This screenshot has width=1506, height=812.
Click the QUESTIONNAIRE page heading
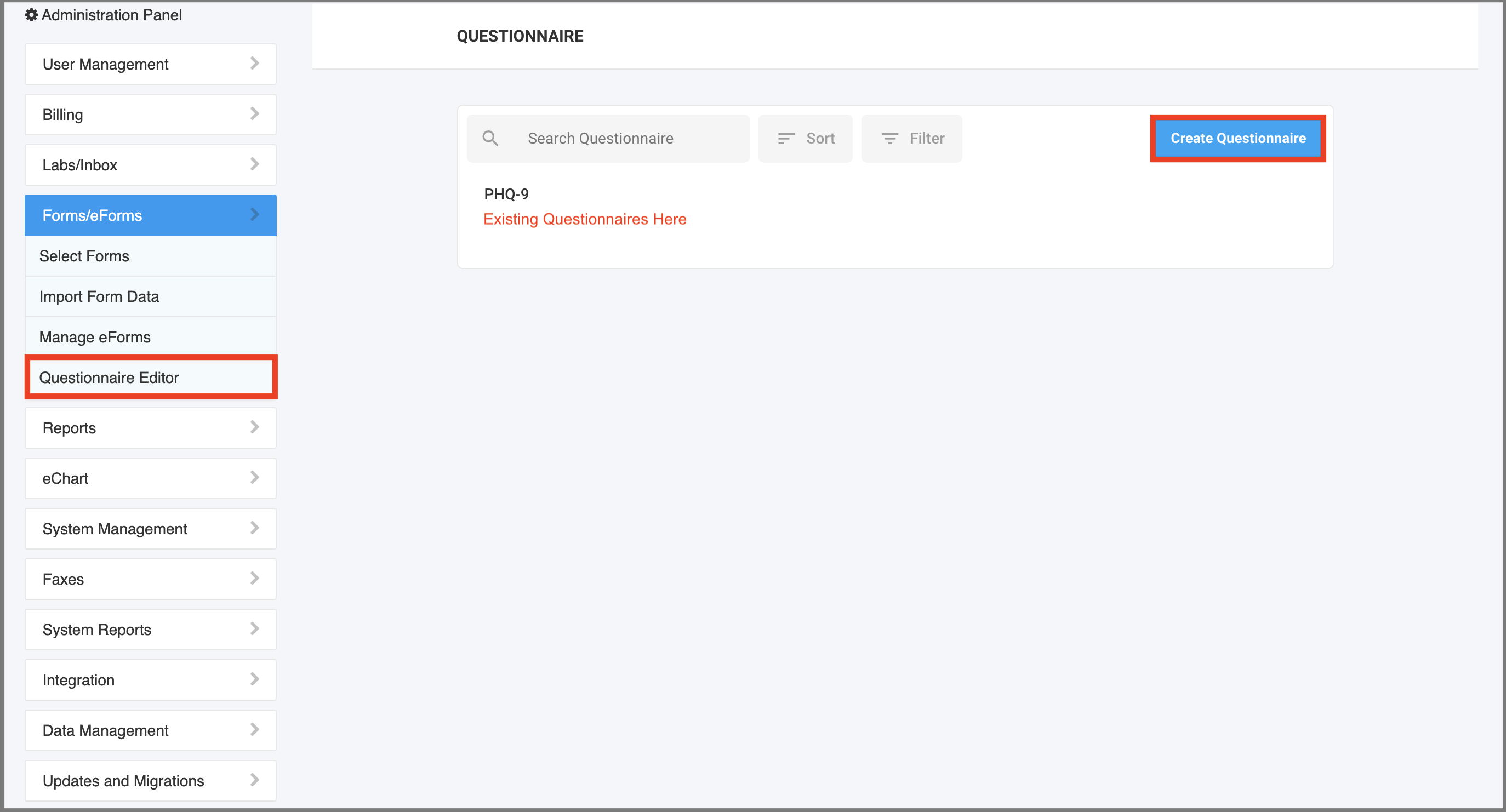(x=520, y=36)
